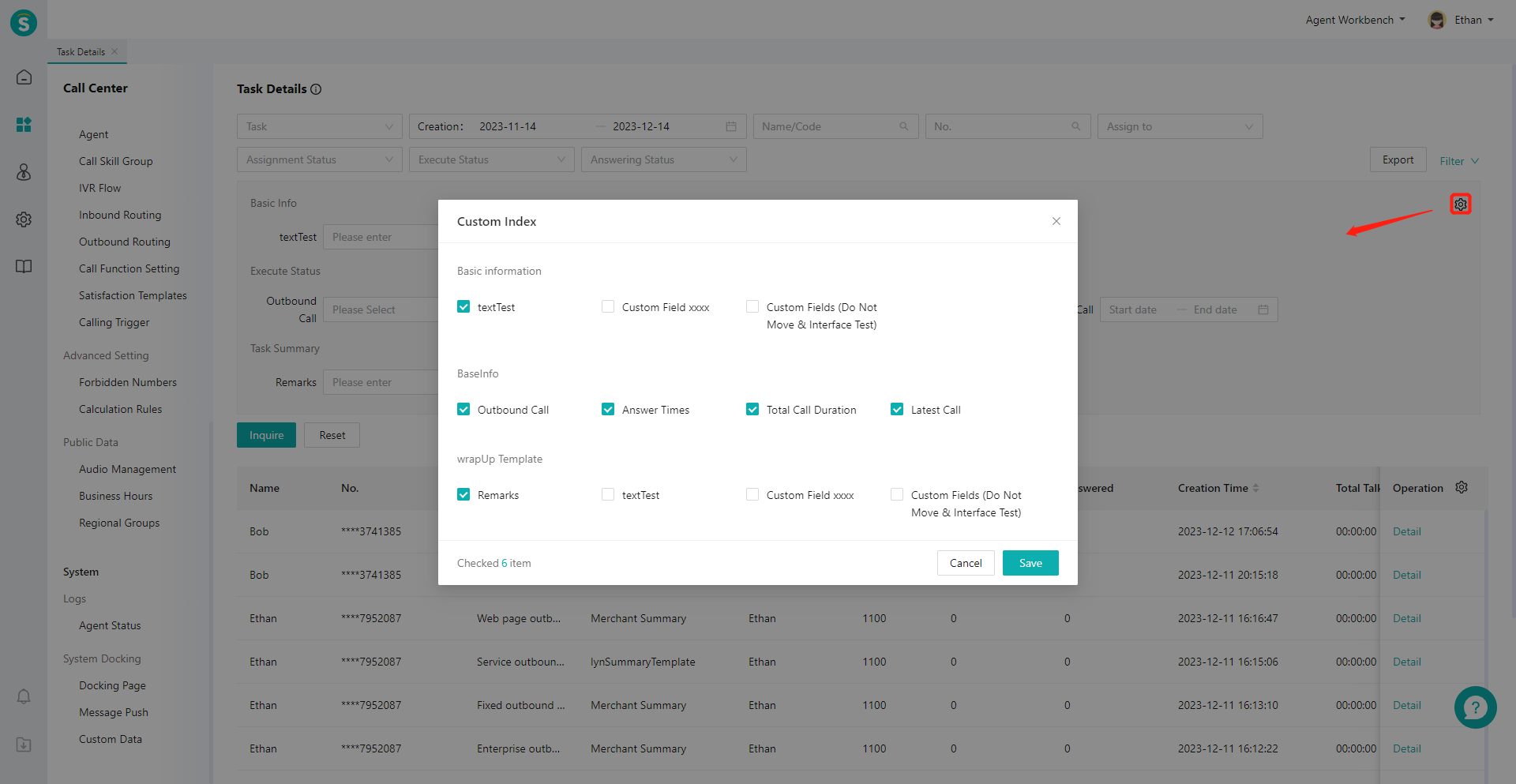Open Detail link for 2023-12-11 16:16:47 row
Viewport: 1516px width, 784px height.
pos(1407,618)
